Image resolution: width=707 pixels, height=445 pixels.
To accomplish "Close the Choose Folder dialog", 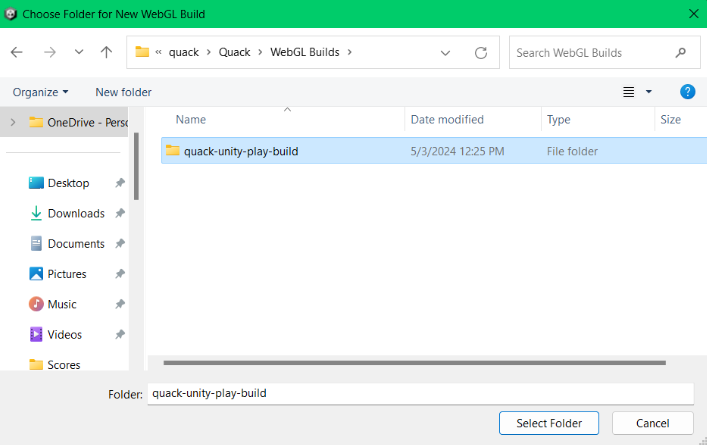I will (694, 14).
